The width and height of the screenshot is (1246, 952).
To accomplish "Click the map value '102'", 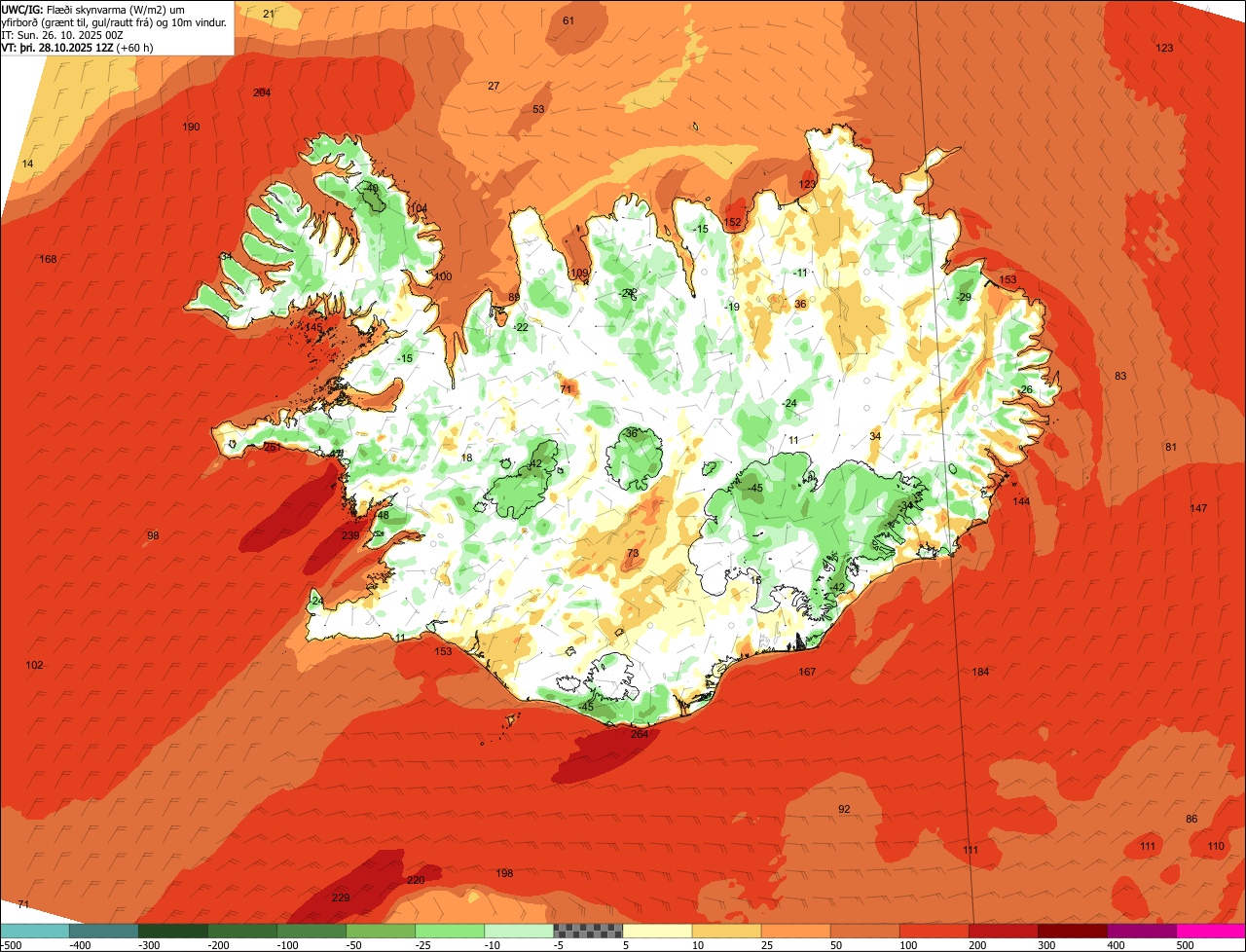I will pyautogui.click(x=34, y=665).
